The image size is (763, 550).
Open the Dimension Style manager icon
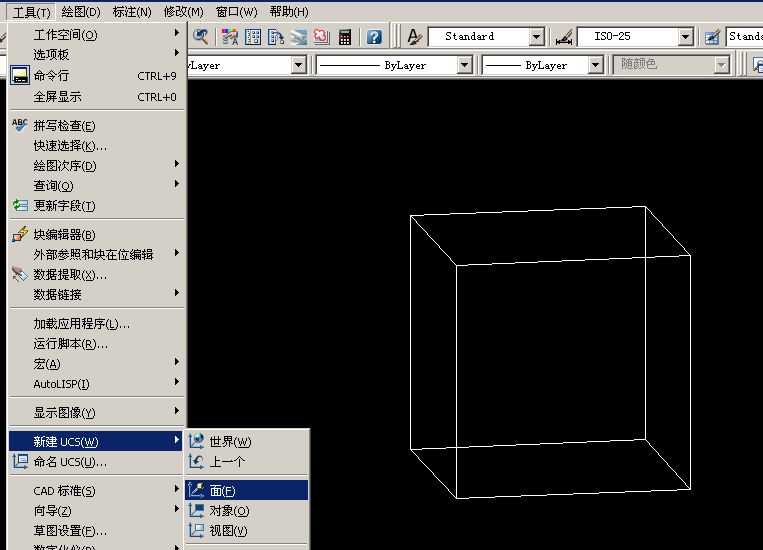[564, 37]
